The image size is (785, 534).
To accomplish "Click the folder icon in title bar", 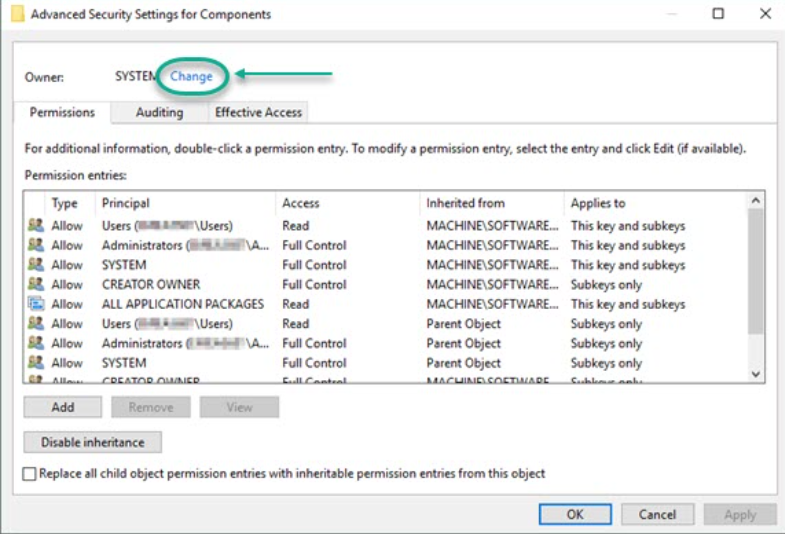I will click(17, 15).
